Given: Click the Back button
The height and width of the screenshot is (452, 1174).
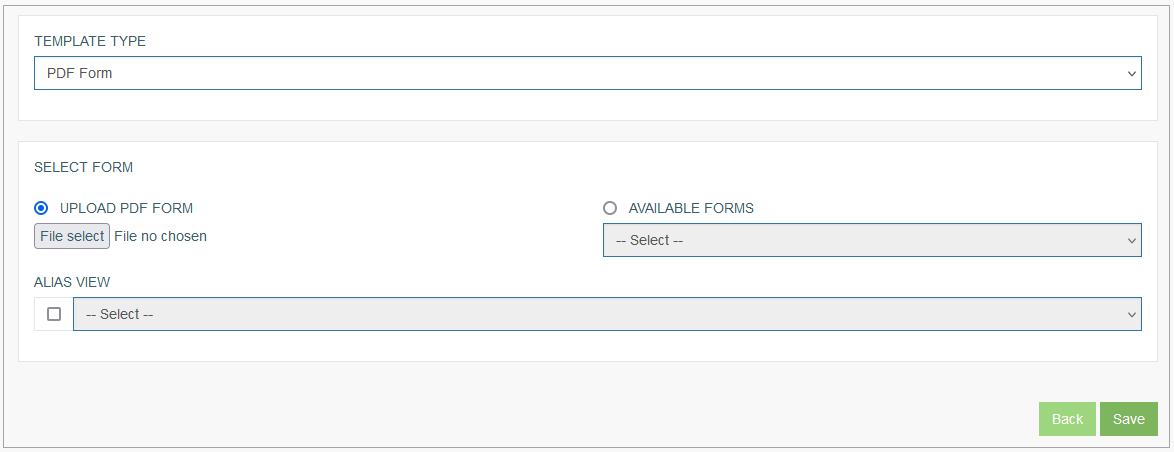Looking at the screenshot, I should pyautogui.click(x=1067, y=419).
